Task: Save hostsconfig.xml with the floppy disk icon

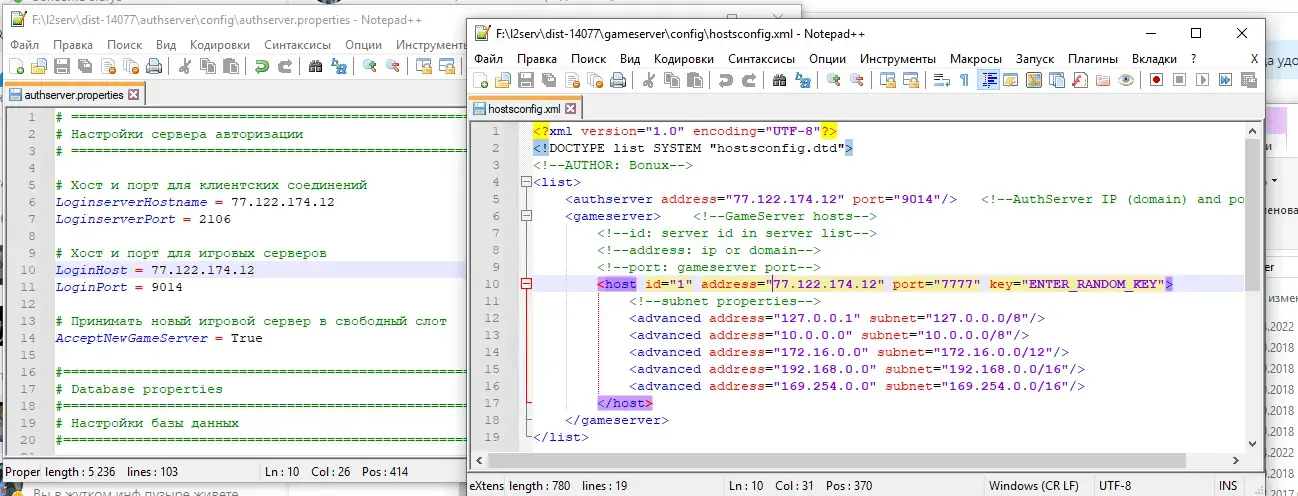Action: tap(526, 80)
